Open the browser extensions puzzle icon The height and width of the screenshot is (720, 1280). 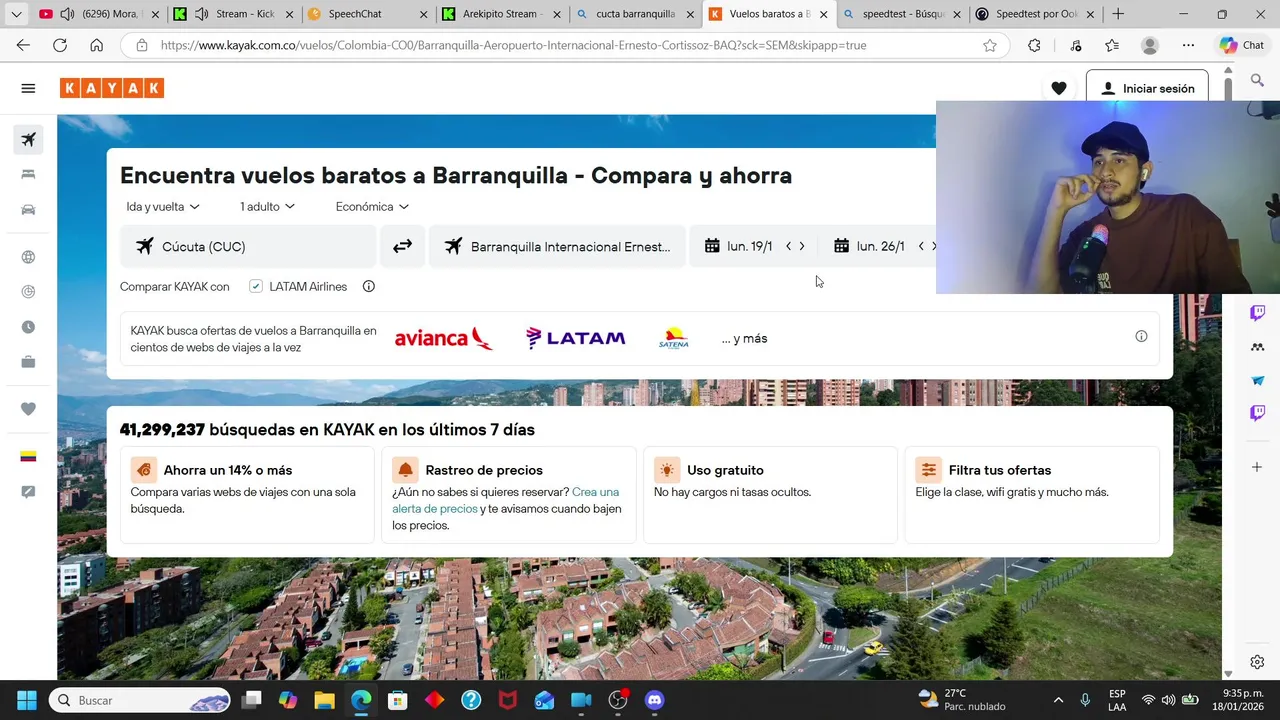pyautogui.click(x=1034, y=45)
